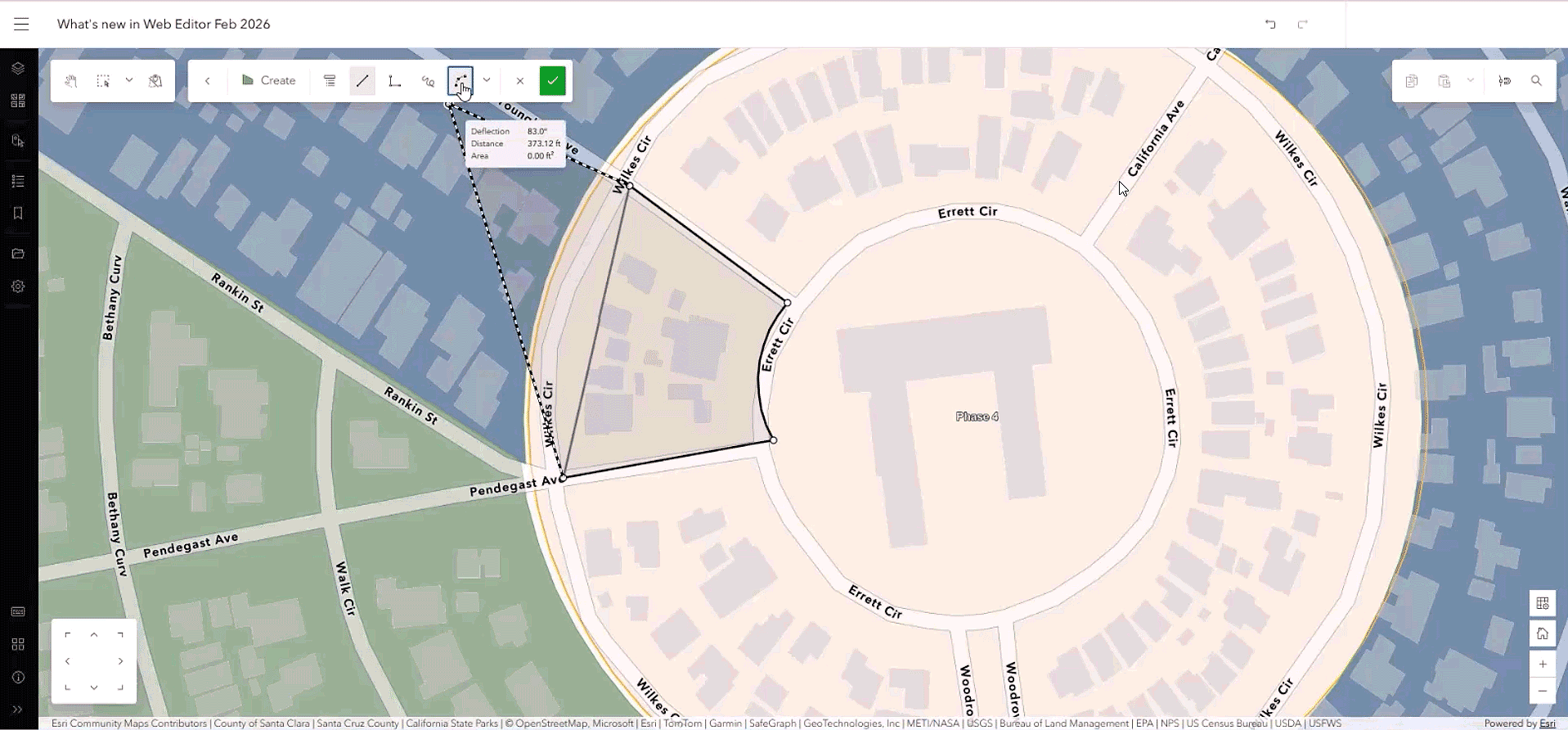Paste the copied features
Viewport: 1568px width, 730px height.
[1444, 81]
